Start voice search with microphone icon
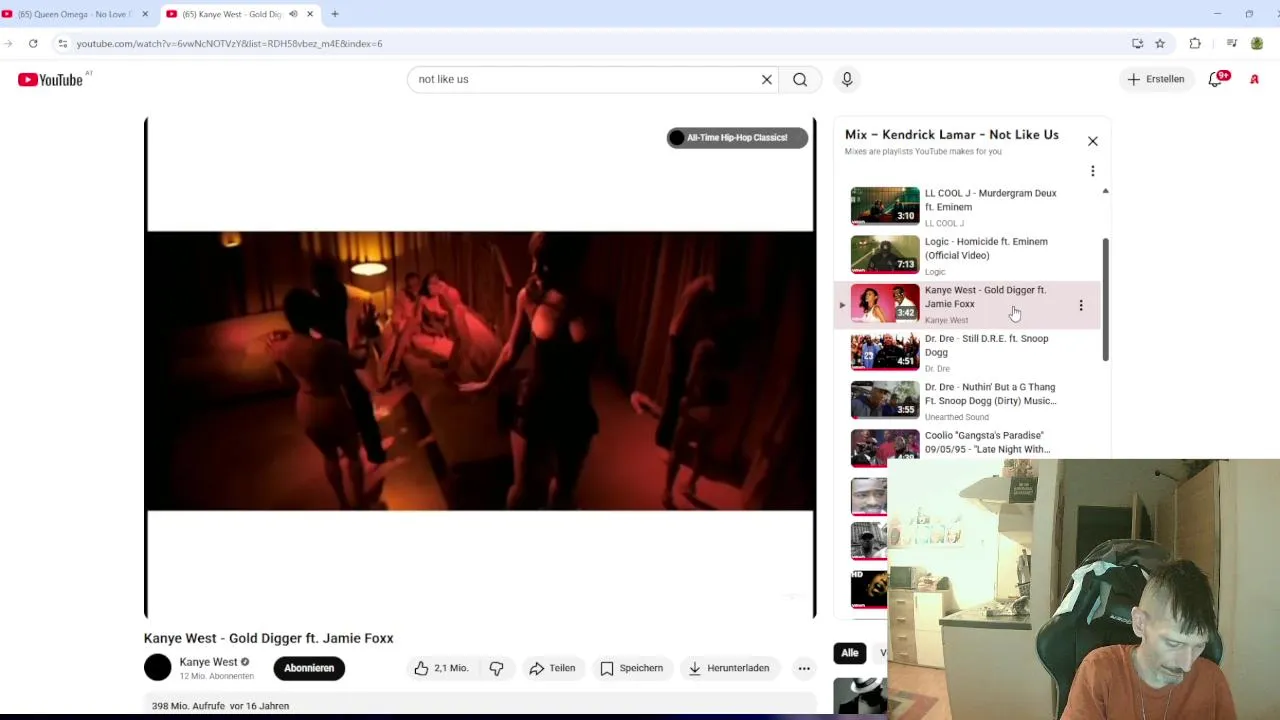Screen dimensions: 1280x720 (847, 79)
